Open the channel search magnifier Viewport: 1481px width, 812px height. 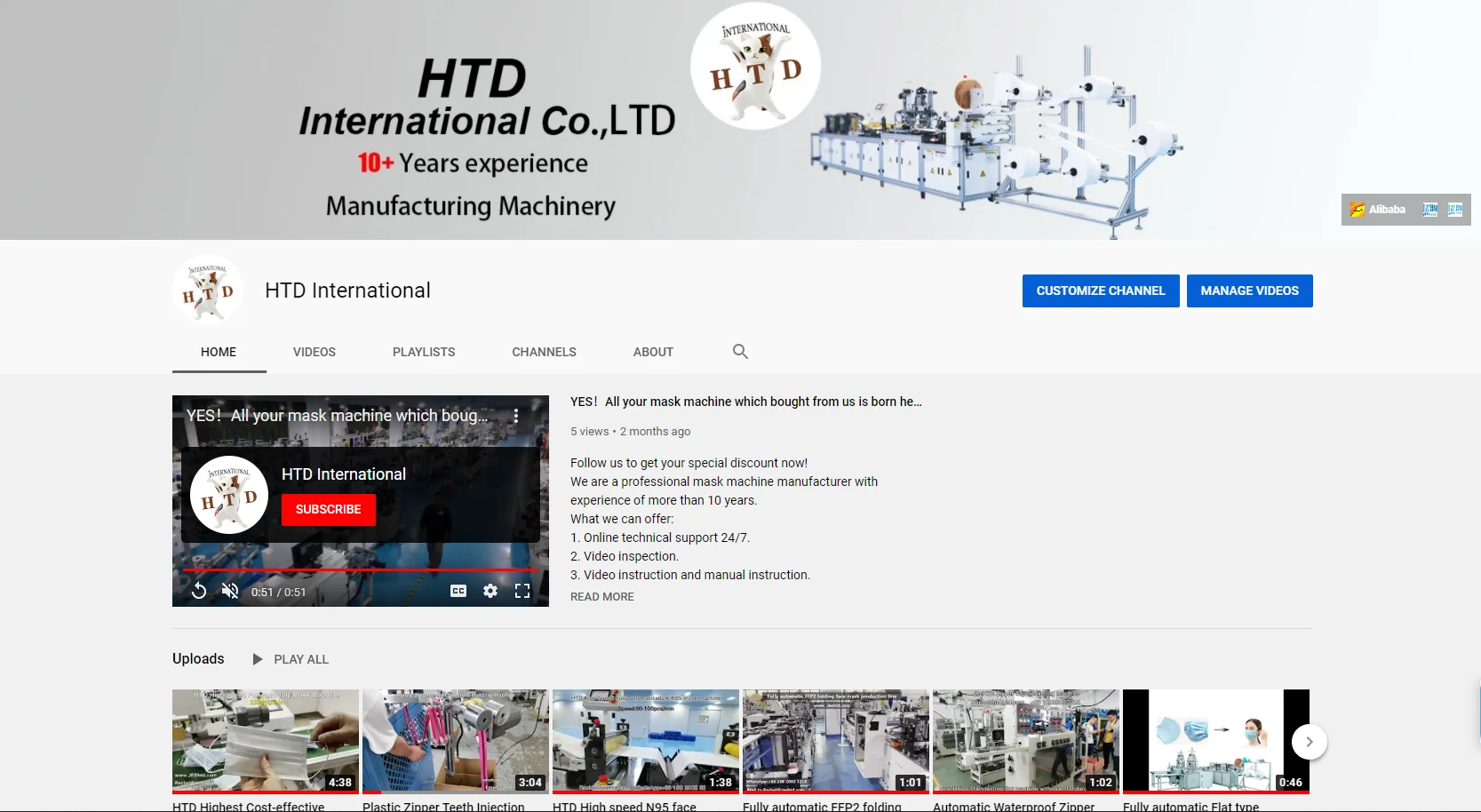[740, 352]
